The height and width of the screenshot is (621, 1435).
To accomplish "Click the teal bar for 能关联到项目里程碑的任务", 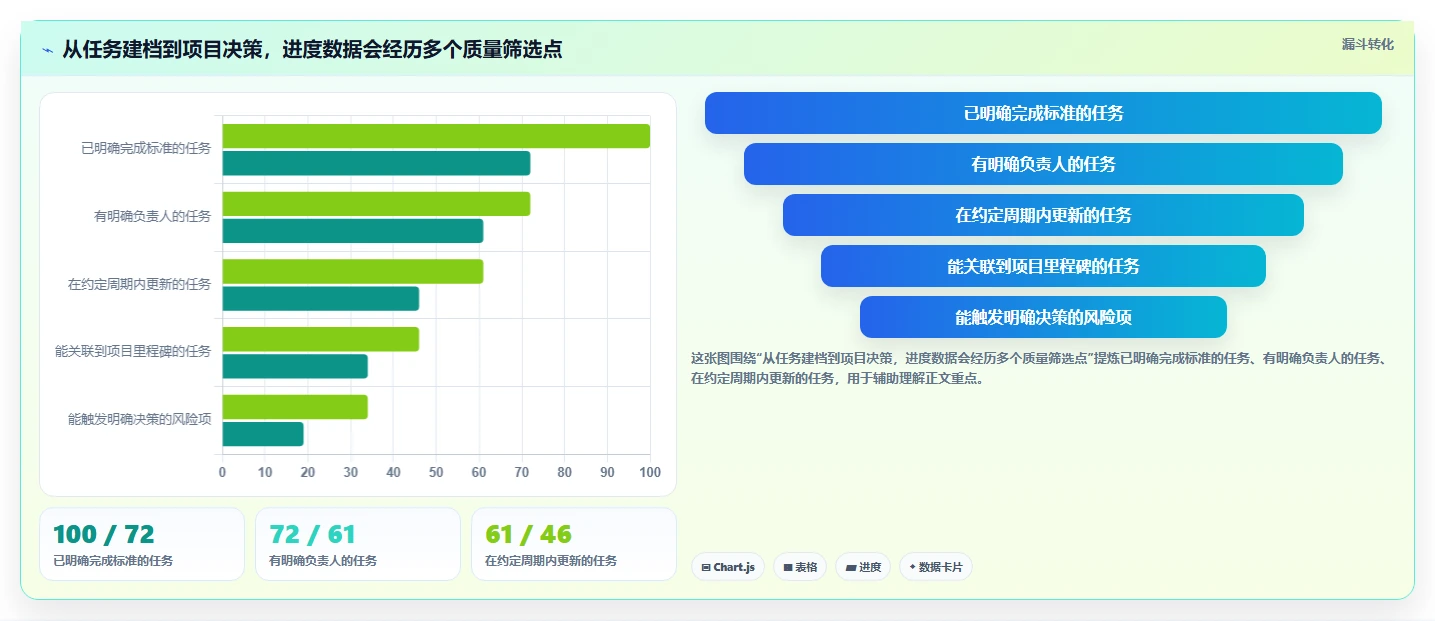I will (295, 366).
